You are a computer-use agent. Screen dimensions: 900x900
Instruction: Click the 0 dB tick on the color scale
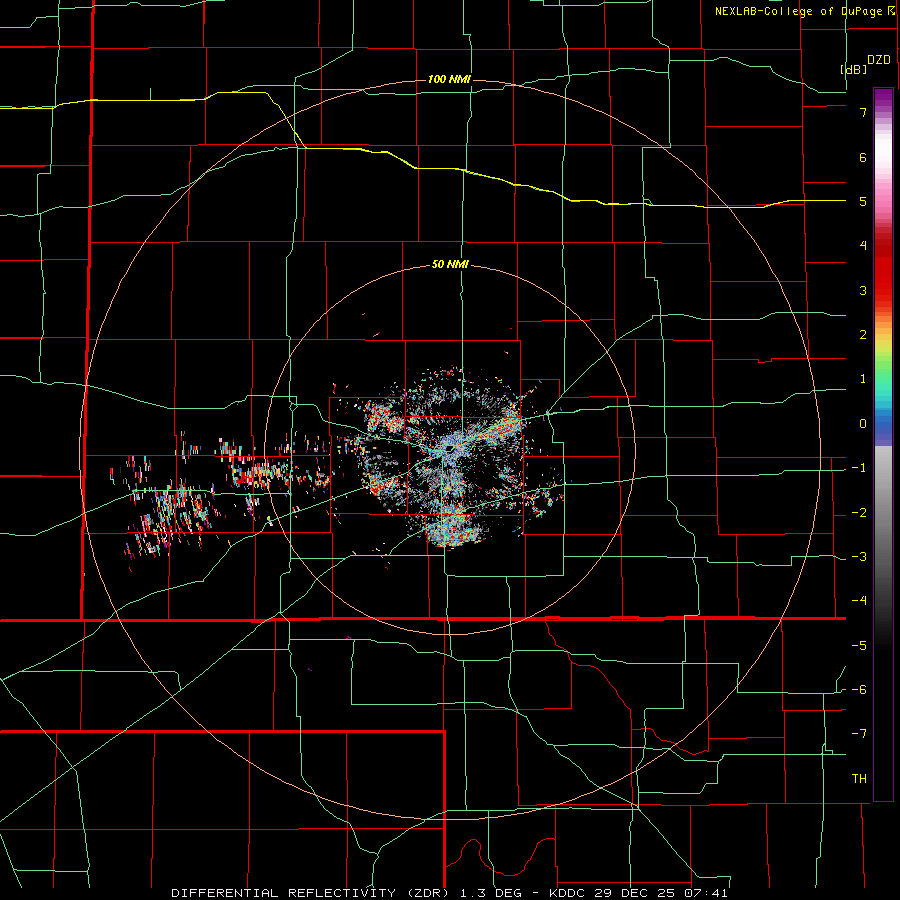[x=863, y=424]
